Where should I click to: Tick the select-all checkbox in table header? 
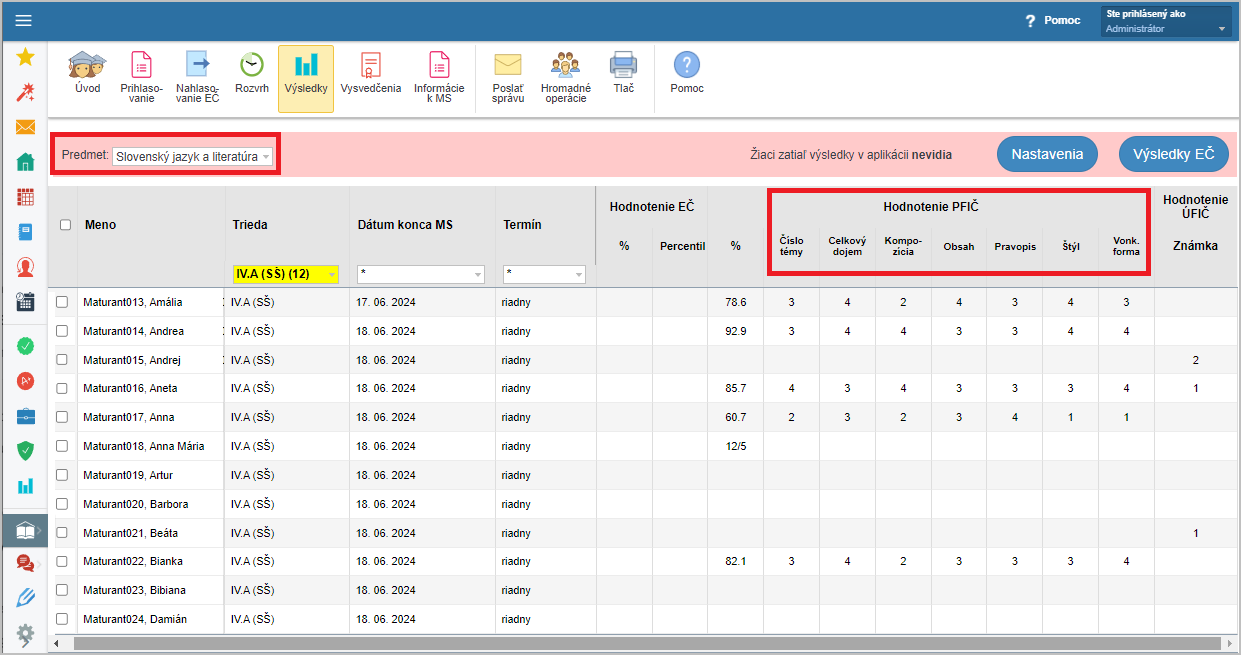[x=66, y=225]
